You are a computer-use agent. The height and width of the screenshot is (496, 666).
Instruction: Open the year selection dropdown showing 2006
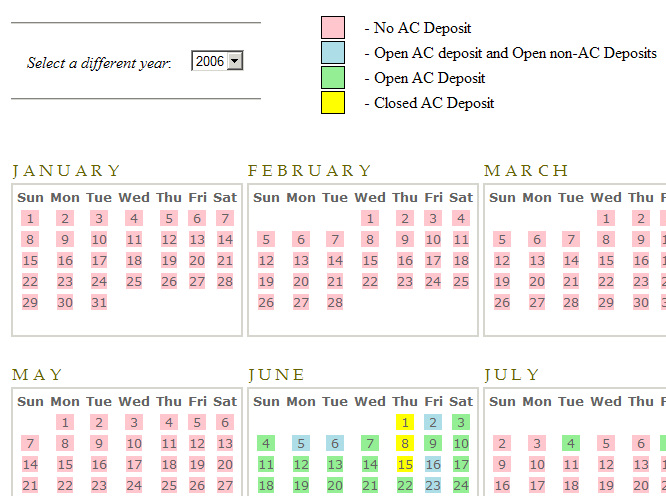217,61
